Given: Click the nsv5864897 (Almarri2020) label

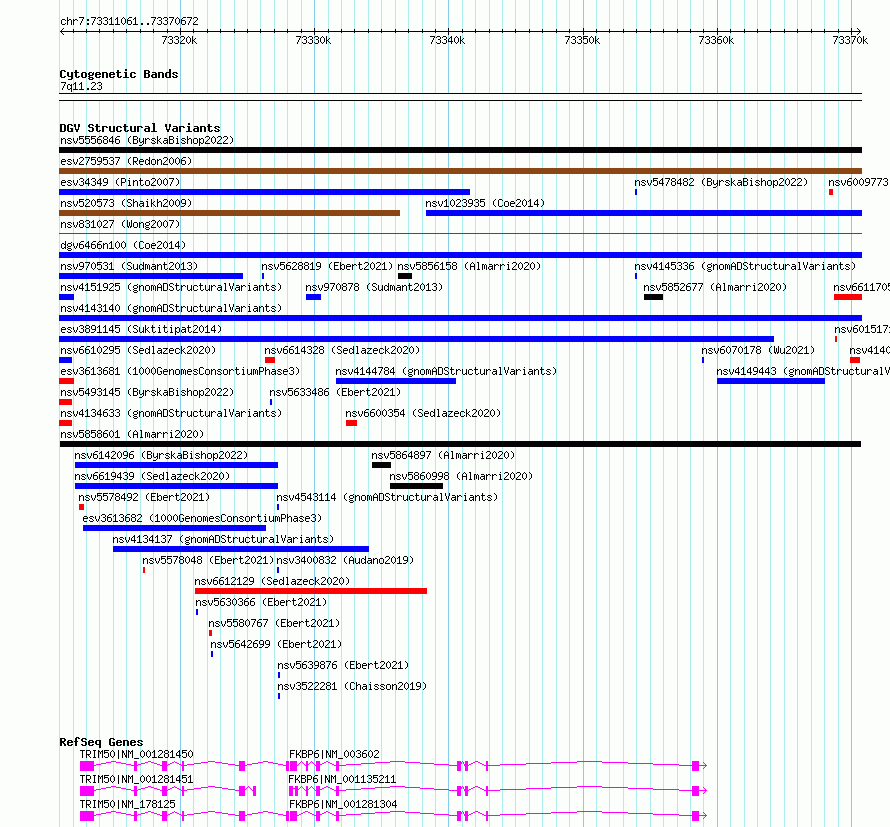Looking at the screenshot, I should pyautogui.click(x=443, y=455).
